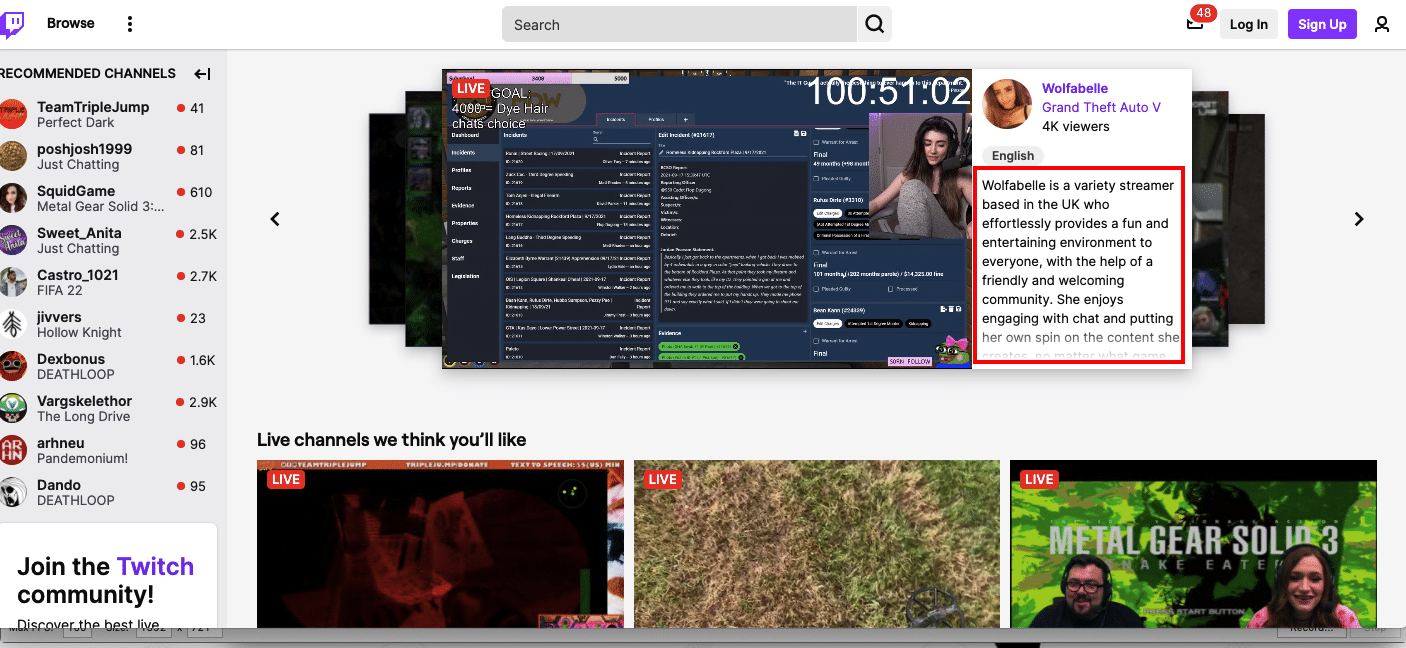
Task: Click the Browse link
Action: point(71,23)
